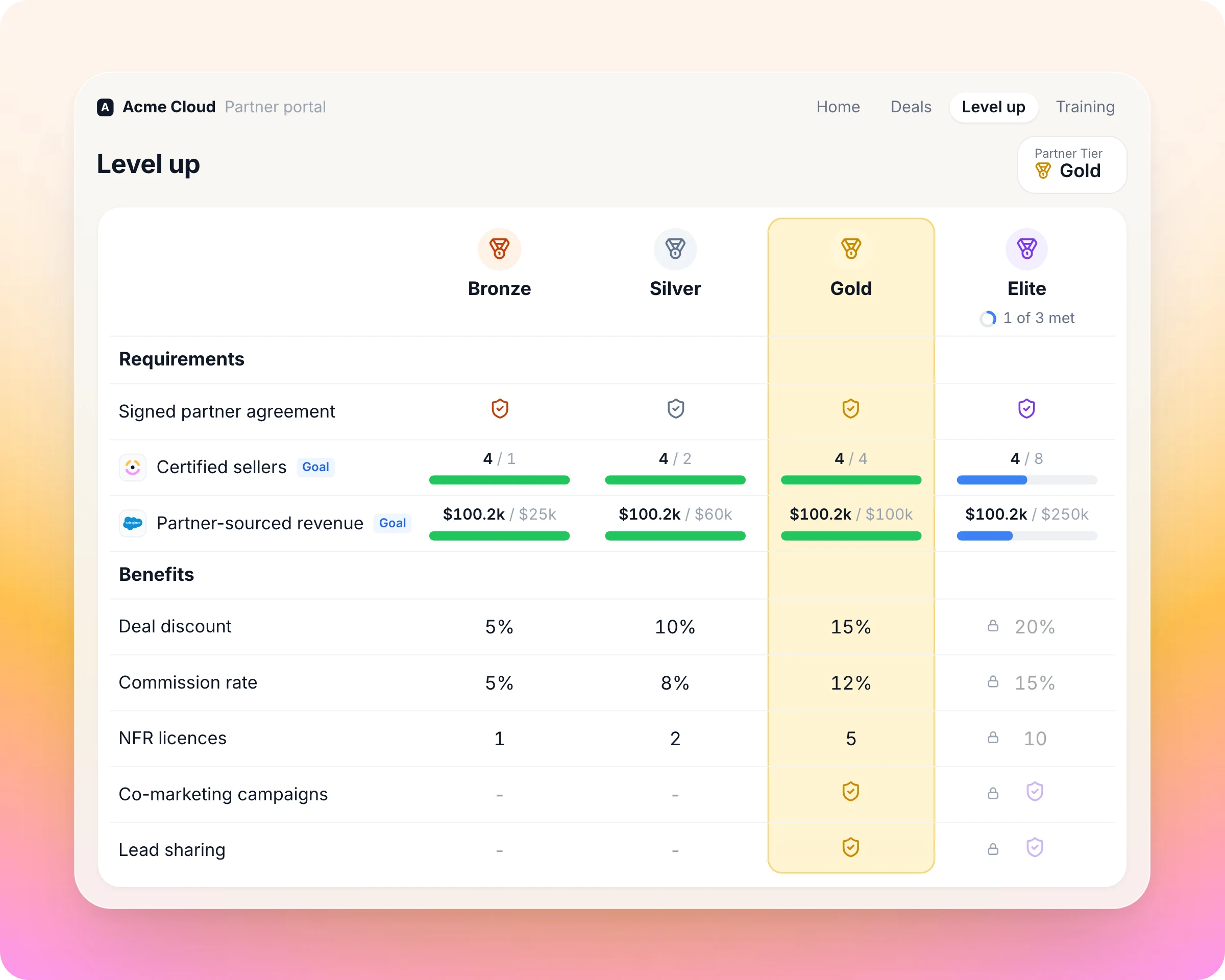Click the Goal tag beside Partner-sourced revenue
1225x980 pixels.
pos(392,523)
